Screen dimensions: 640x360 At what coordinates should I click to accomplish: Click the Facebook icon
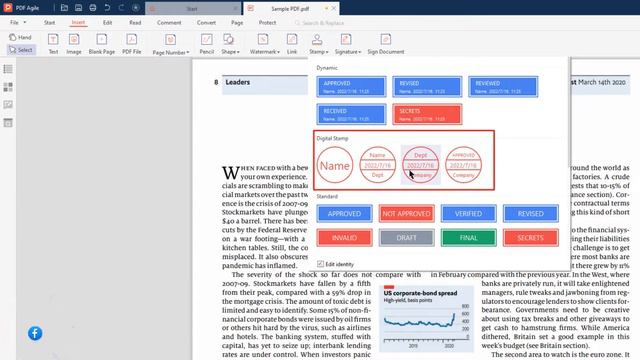coord(35,333)
